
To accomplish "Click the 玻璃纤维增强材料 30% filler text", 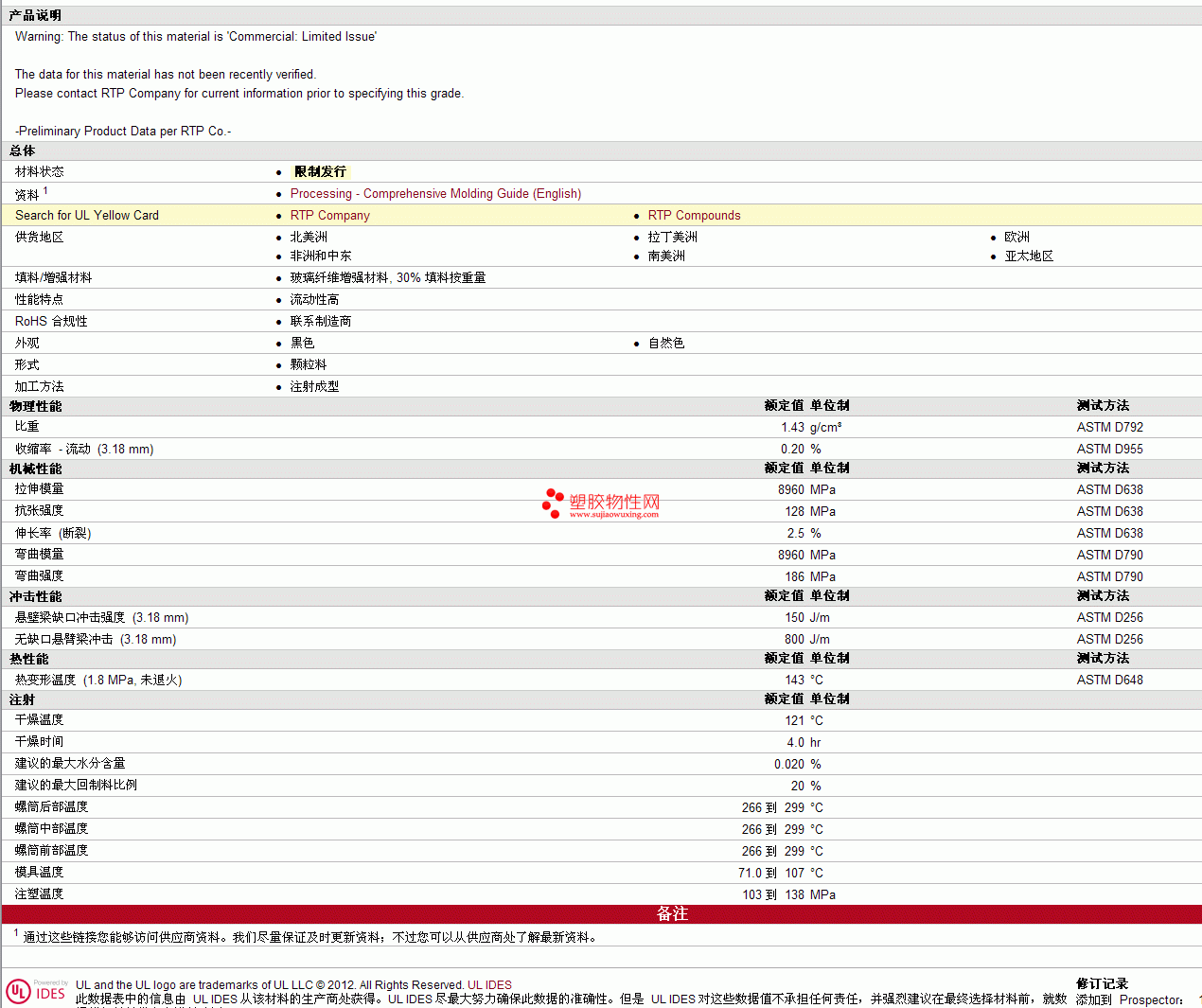I will [x=388, y=277].
